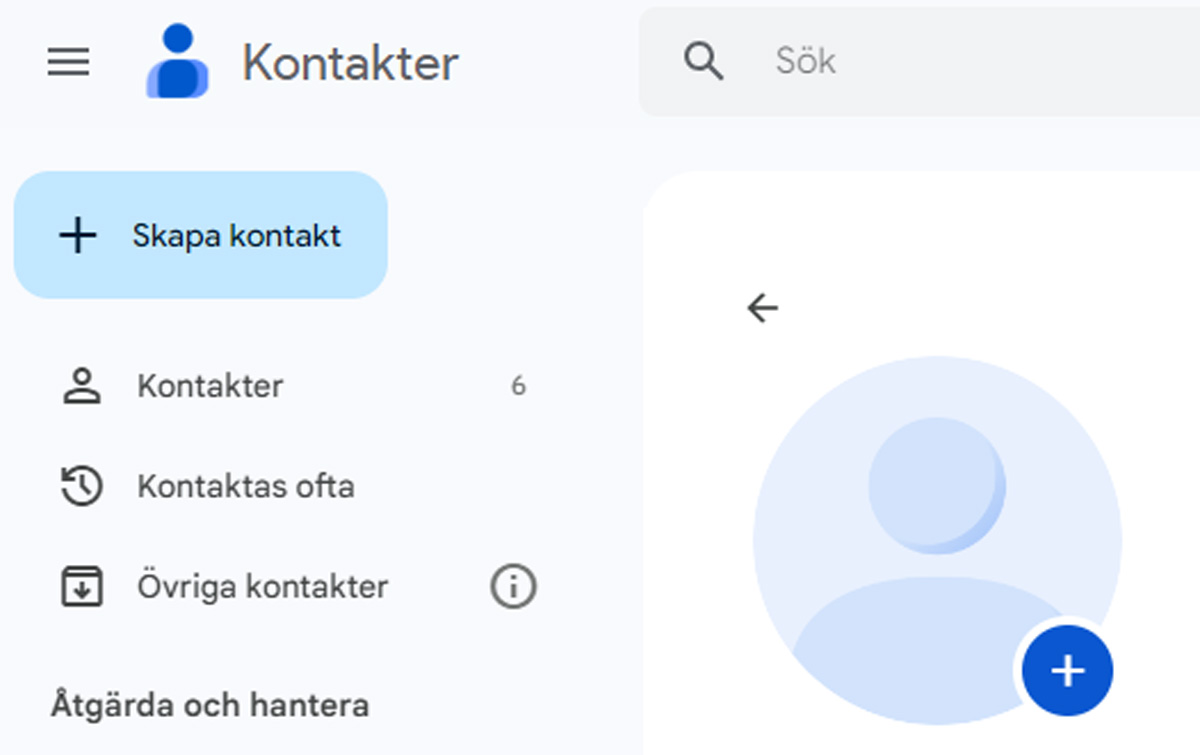Screen dimensions: 1200x755
Task: Click the search magnifier icon
Action: click(x=704, y=60)
